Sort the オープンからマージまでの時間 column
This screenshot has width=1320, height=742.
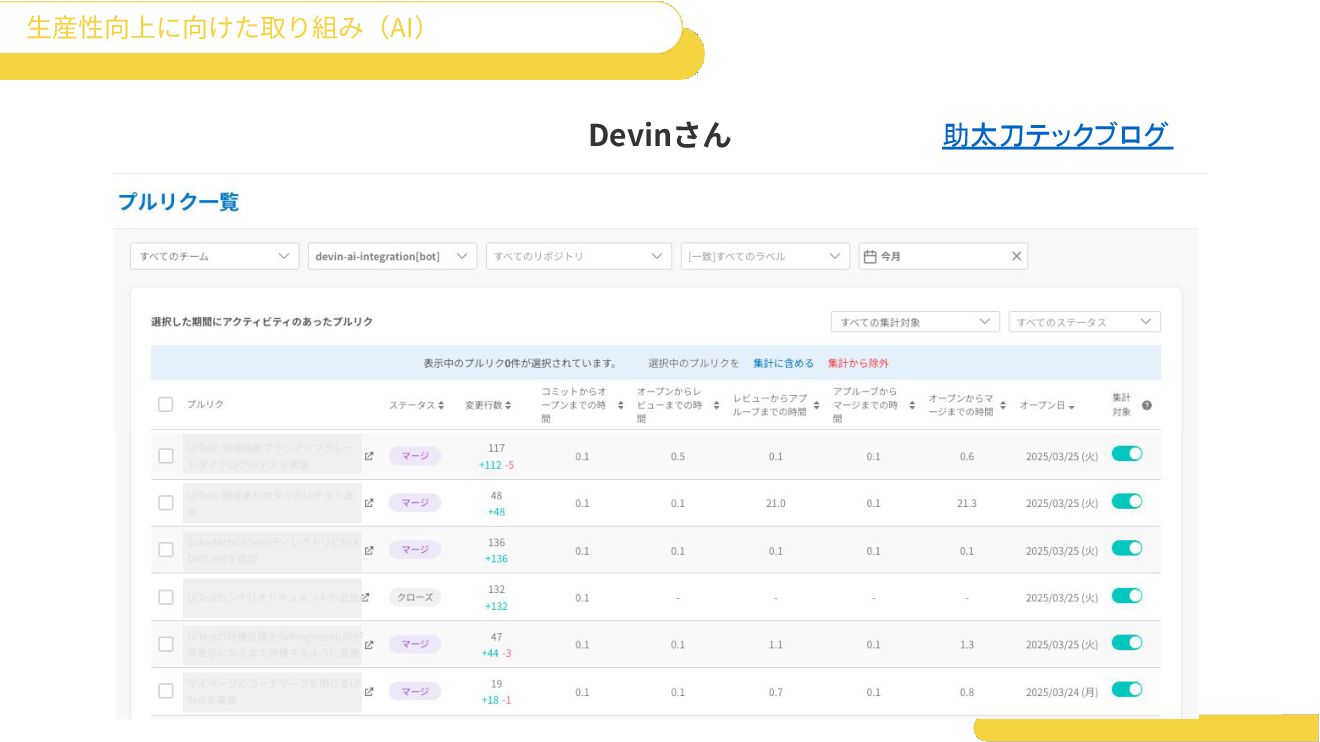(1004, 405)
